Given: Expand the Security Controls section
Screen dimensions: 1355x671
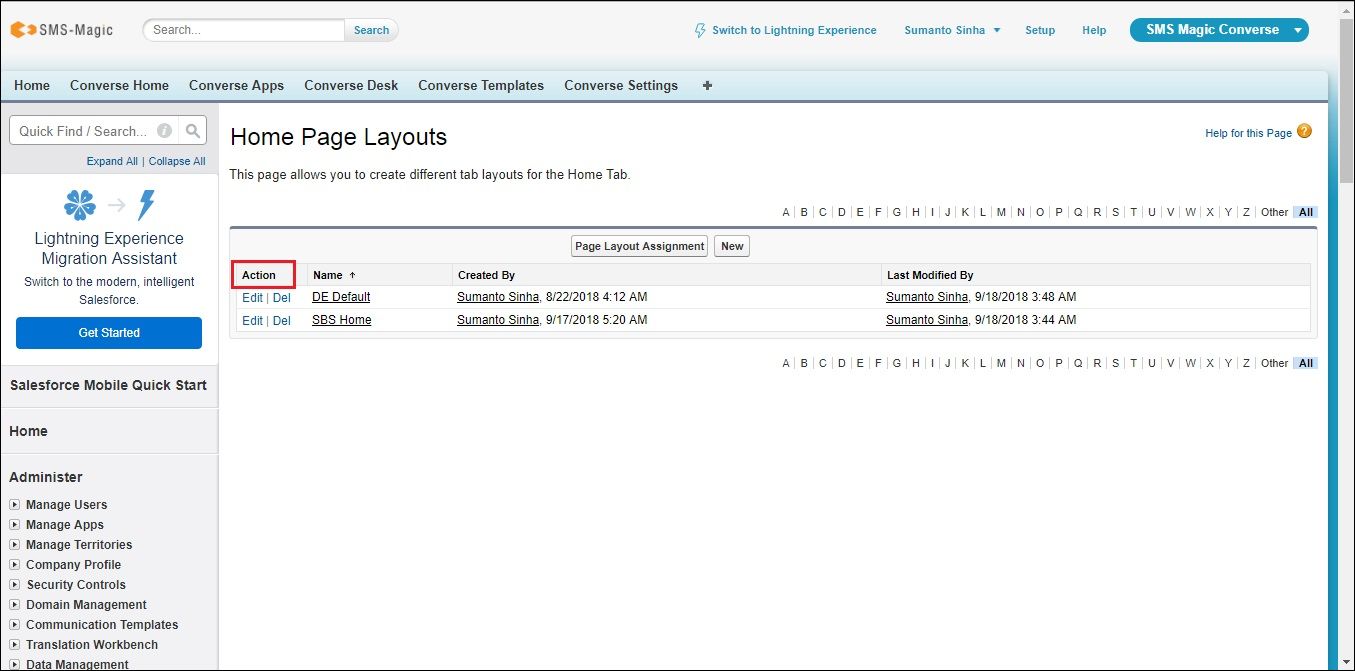Looking at the screenshot, I should 15,585.
